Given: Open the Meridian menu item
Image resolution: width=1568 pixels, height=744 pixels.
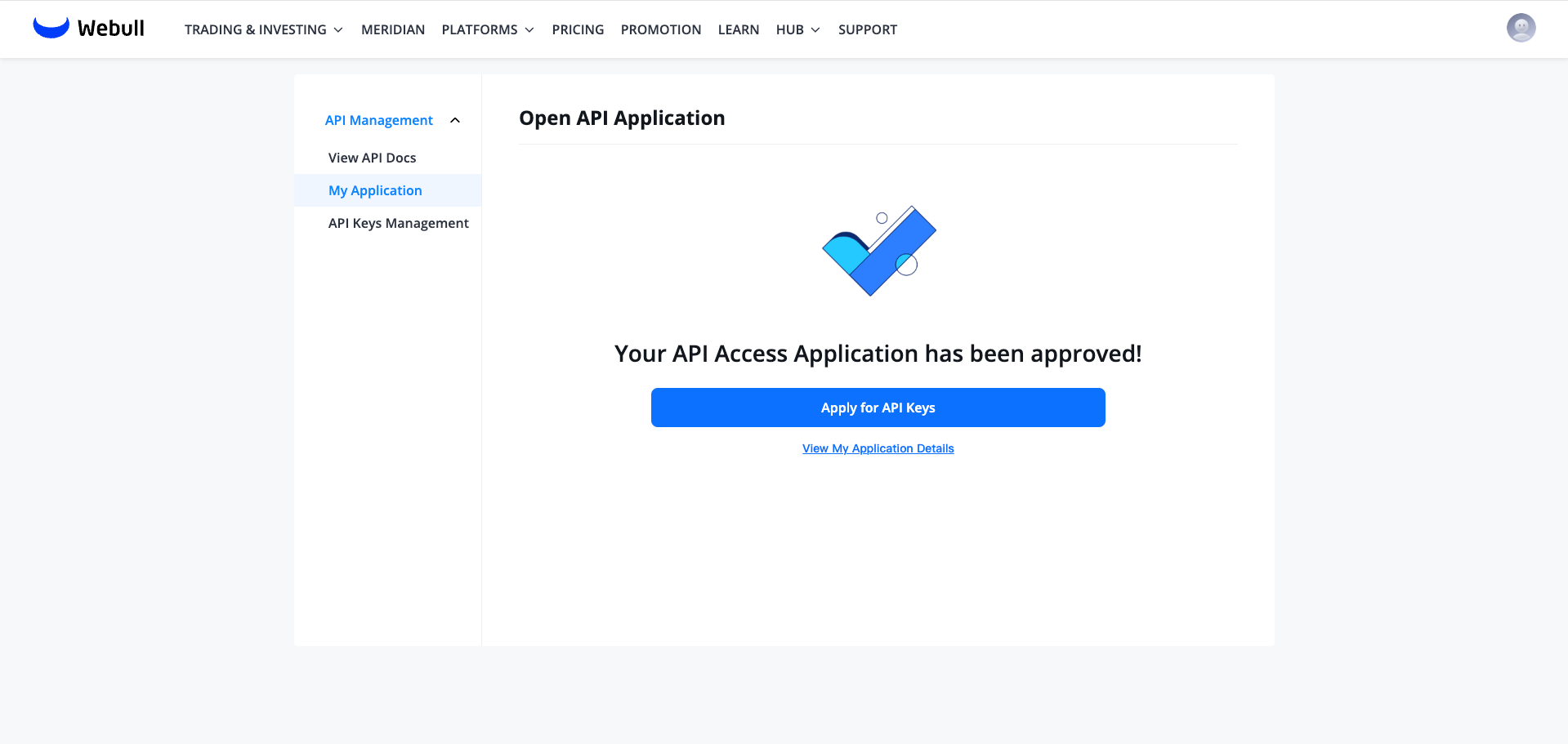Looking at the screenshot, I should click(393, 29).
